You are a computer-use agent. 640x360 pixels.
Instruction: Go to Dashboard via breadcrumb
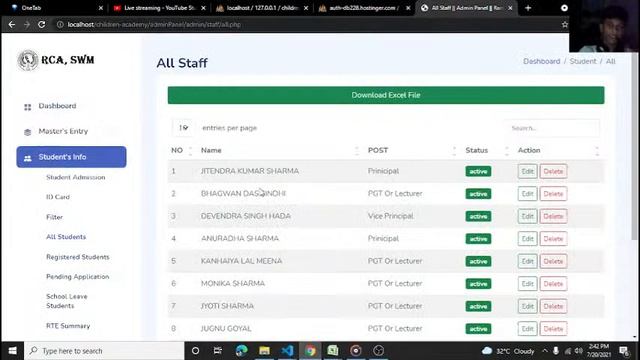tap(542, 61)
